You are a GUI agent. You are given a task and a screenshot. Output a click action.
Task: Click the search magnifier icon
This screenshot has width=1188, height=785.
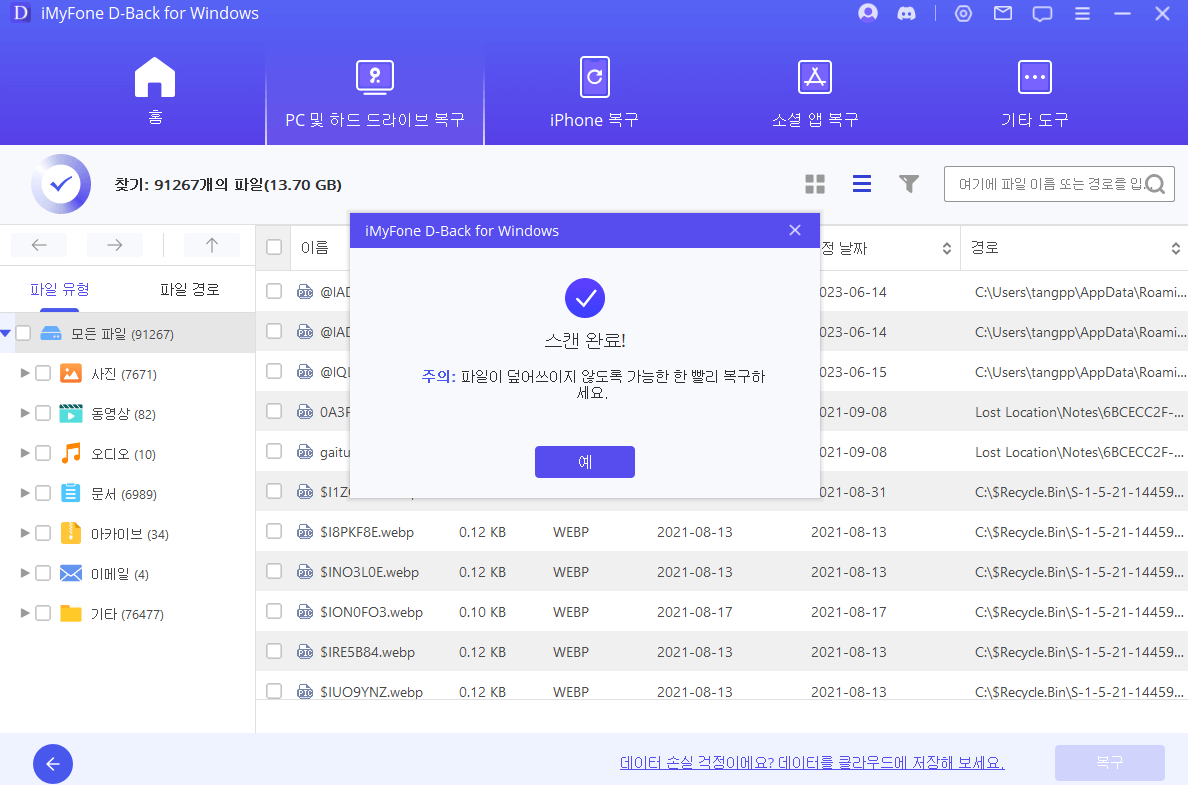coord(1155,184)
